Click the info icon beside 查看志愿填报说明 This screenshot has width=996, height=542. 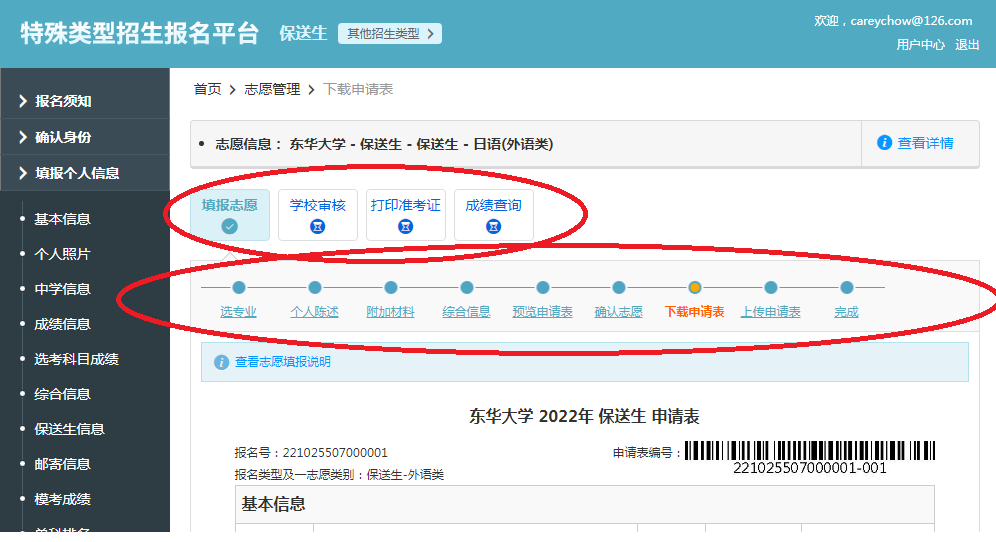tap(222, 362)
